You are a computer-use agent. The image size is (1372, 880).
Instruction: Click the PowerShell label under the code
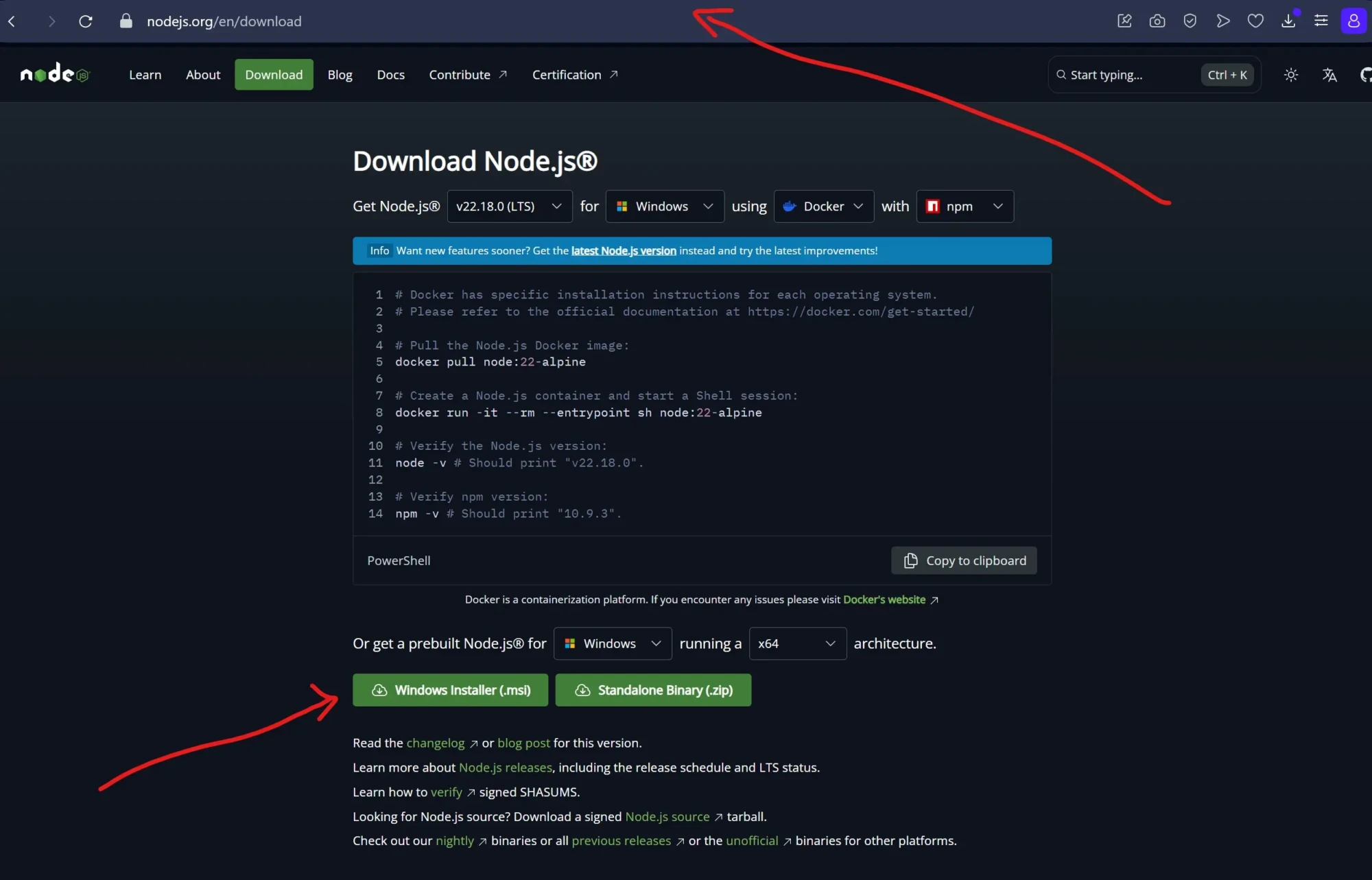(399, 560)
